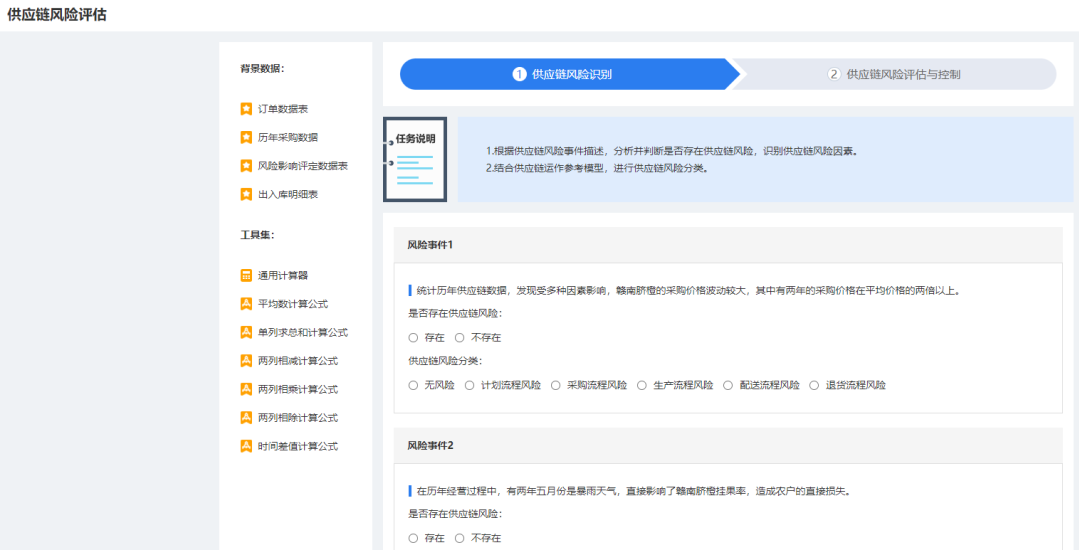Click the 风险事件2 header

click(x=728, y=445)
